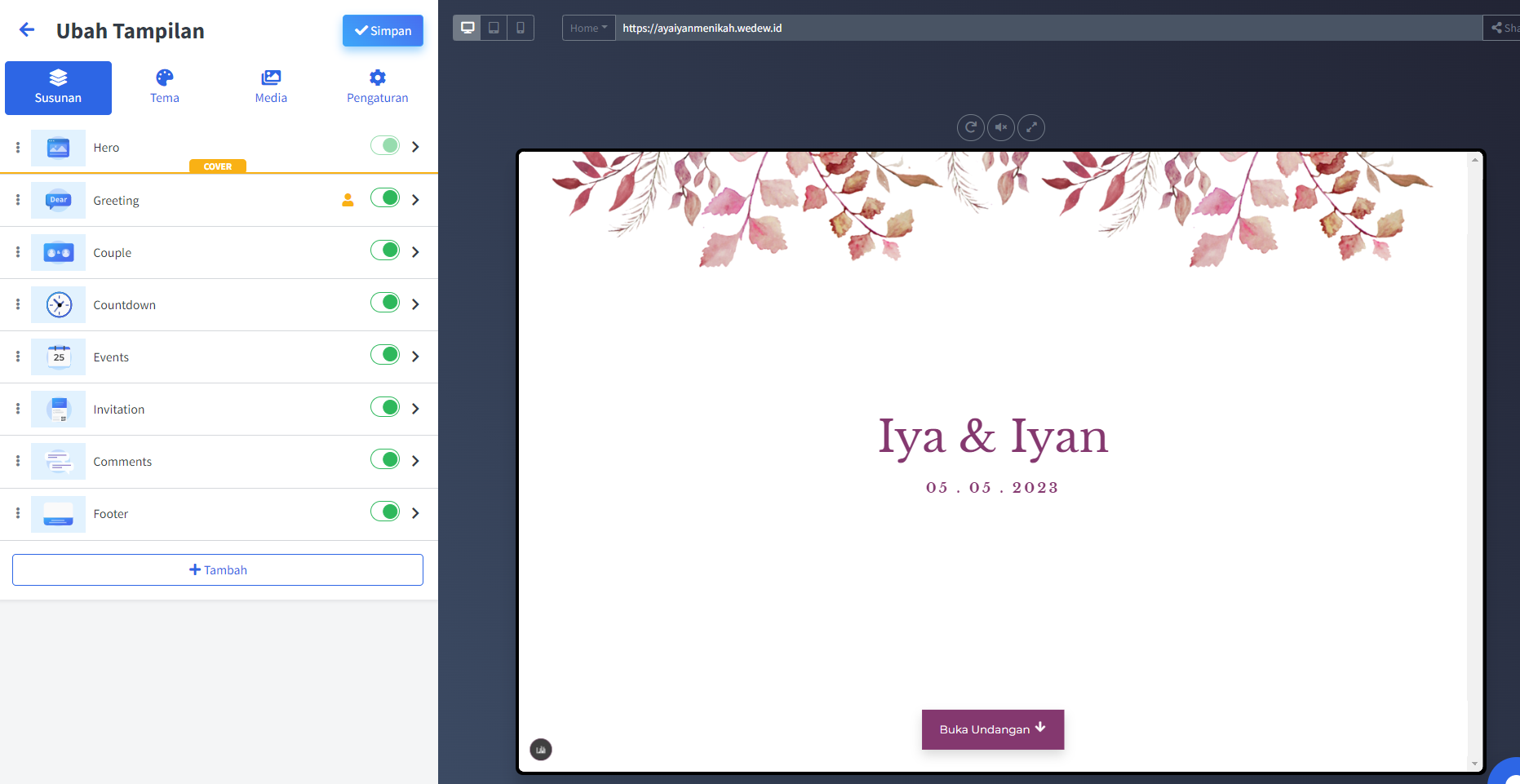Click the Greeting section Dear icon
The image size is (1520, 784).
coord(58,200)
